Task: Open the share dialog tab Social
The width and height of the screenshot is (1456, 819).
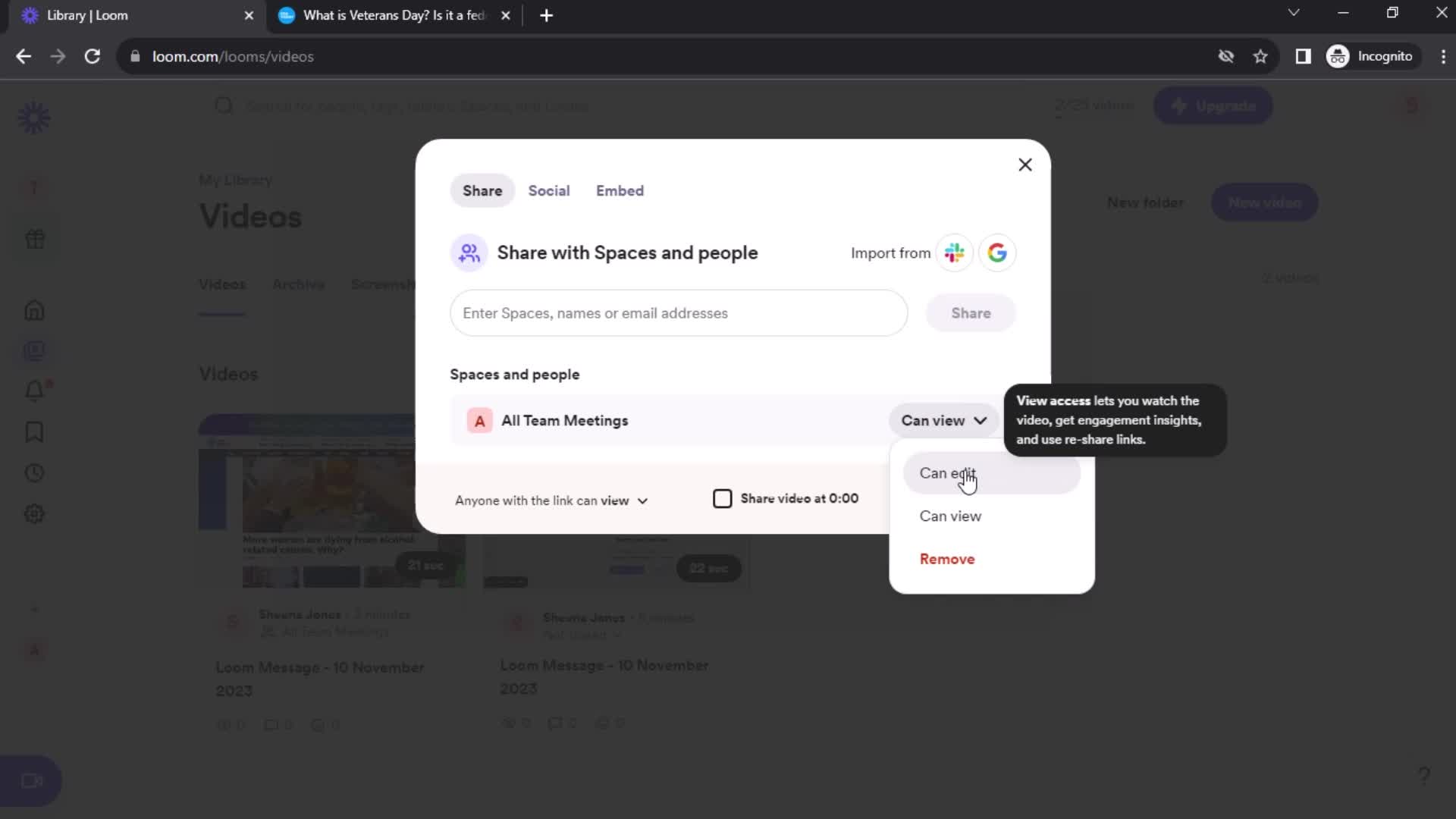Action: tap(548, 190)
